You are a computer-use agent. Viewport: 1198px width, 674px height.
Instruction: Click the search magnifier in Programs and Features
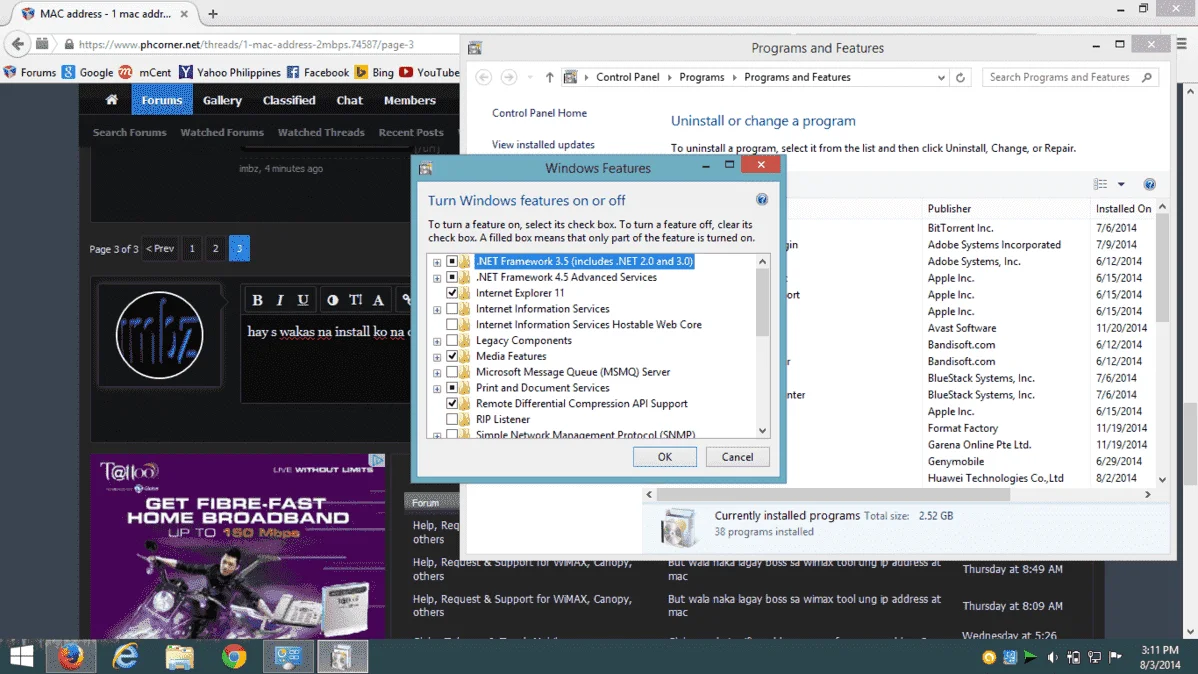(x=1147, y=77)
